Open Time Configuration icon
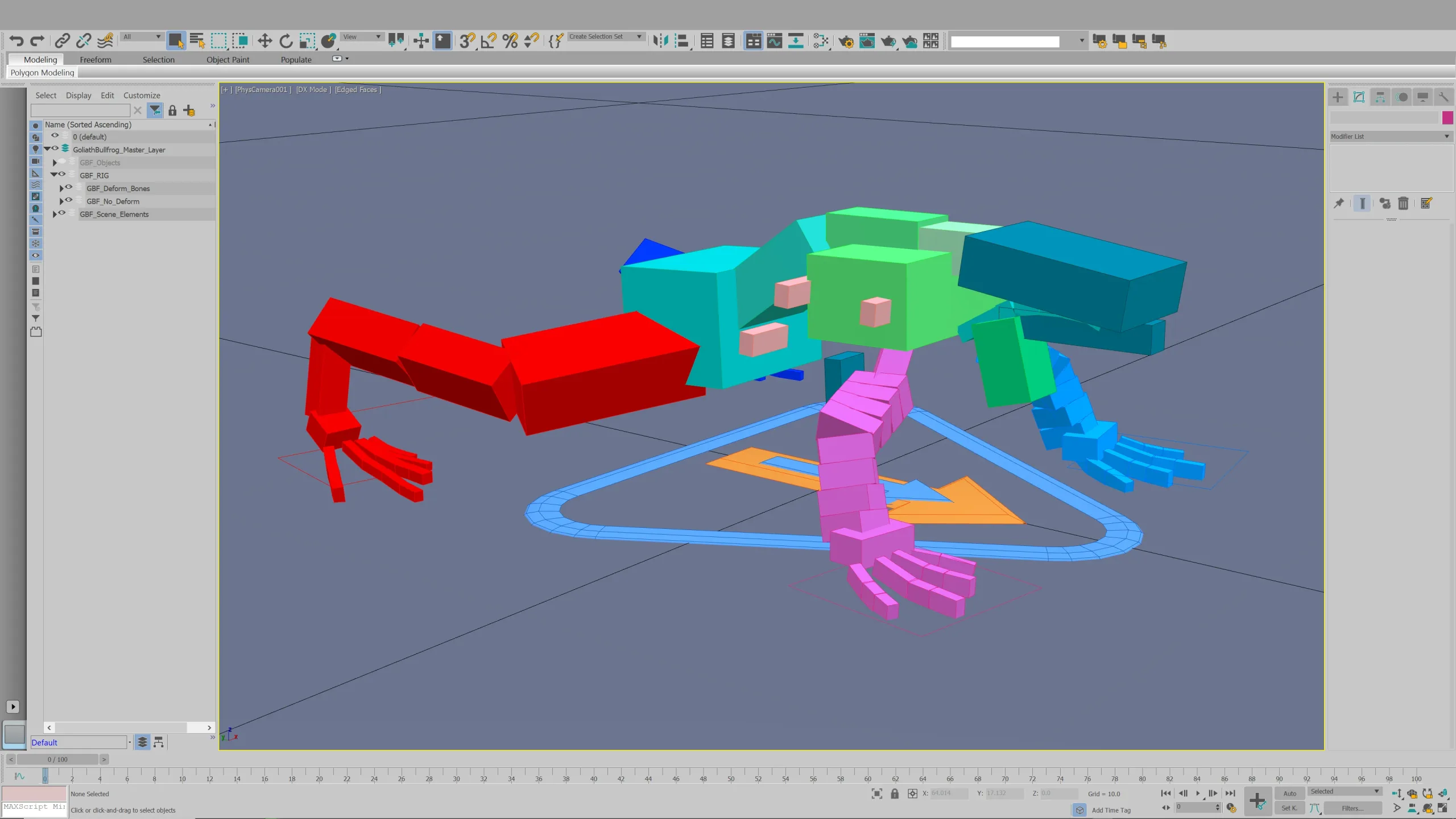Image resolution: width=1456 pixels, height=819 pixels. [1231, 808]
